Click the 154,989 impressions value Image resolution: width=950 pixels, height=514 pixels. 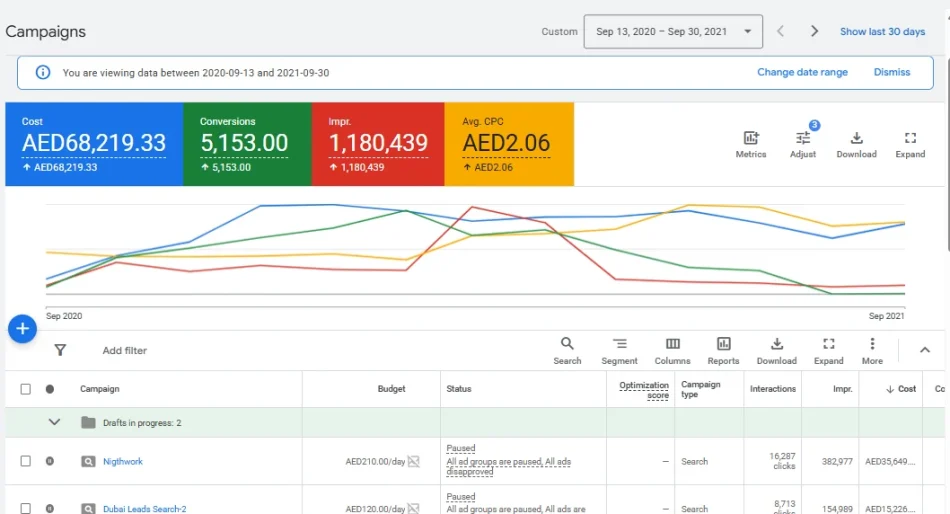click(x=837, y=509)
